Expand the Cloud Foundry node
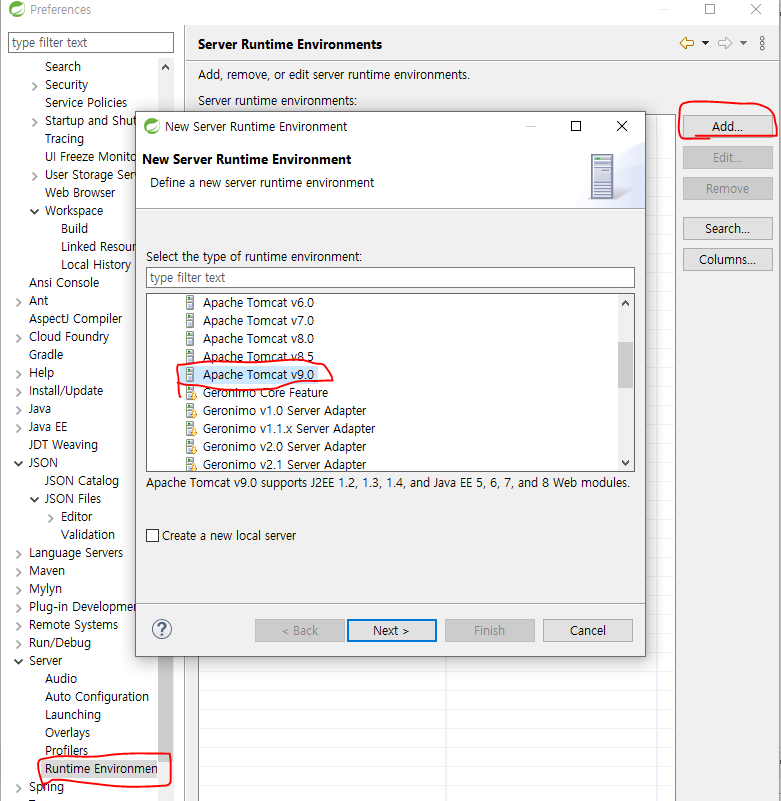781x801 pixels. (18, 338)
